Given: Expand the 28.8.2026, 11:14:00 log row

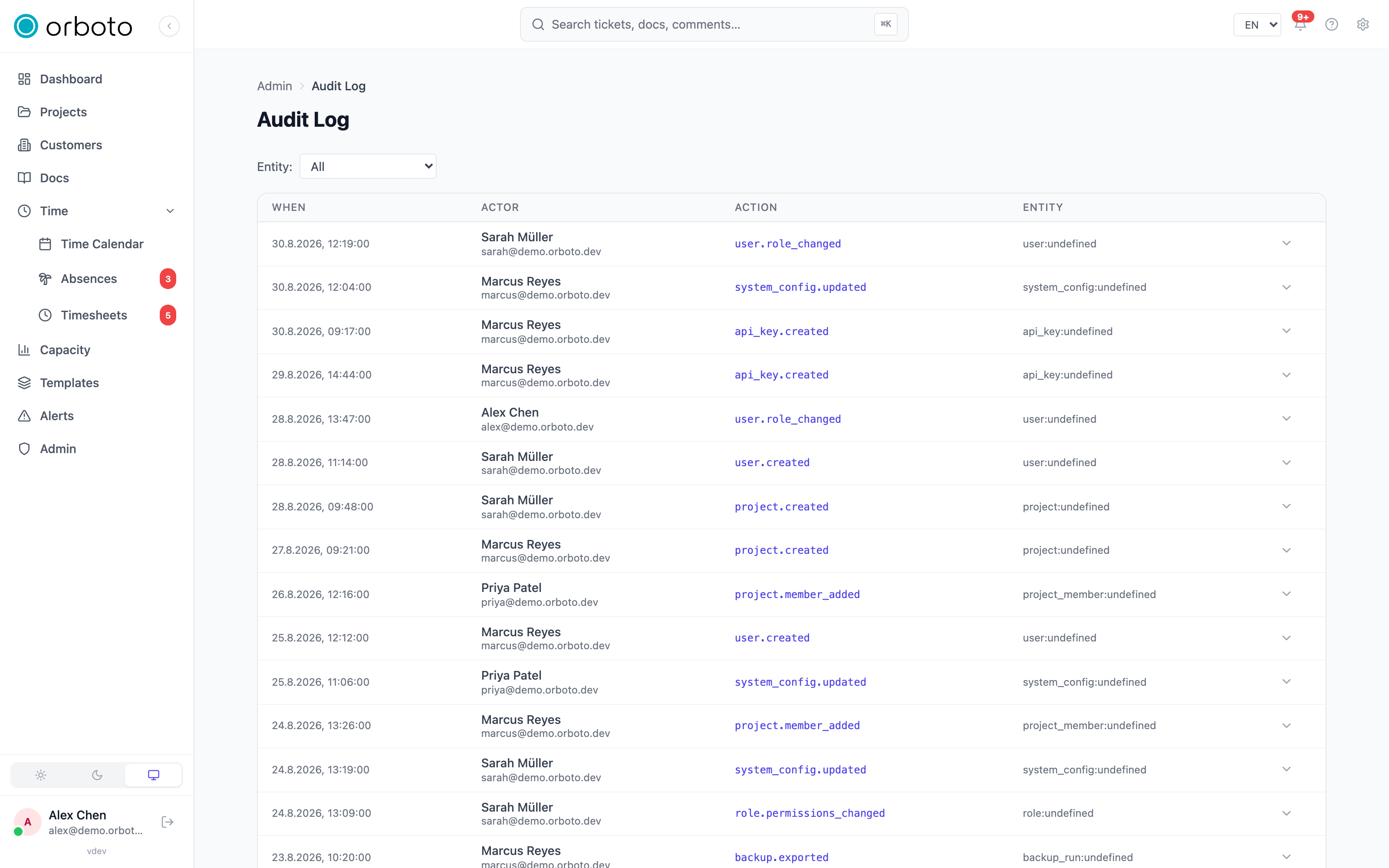Looking at the screenshot, I should tap(1286, 463).
